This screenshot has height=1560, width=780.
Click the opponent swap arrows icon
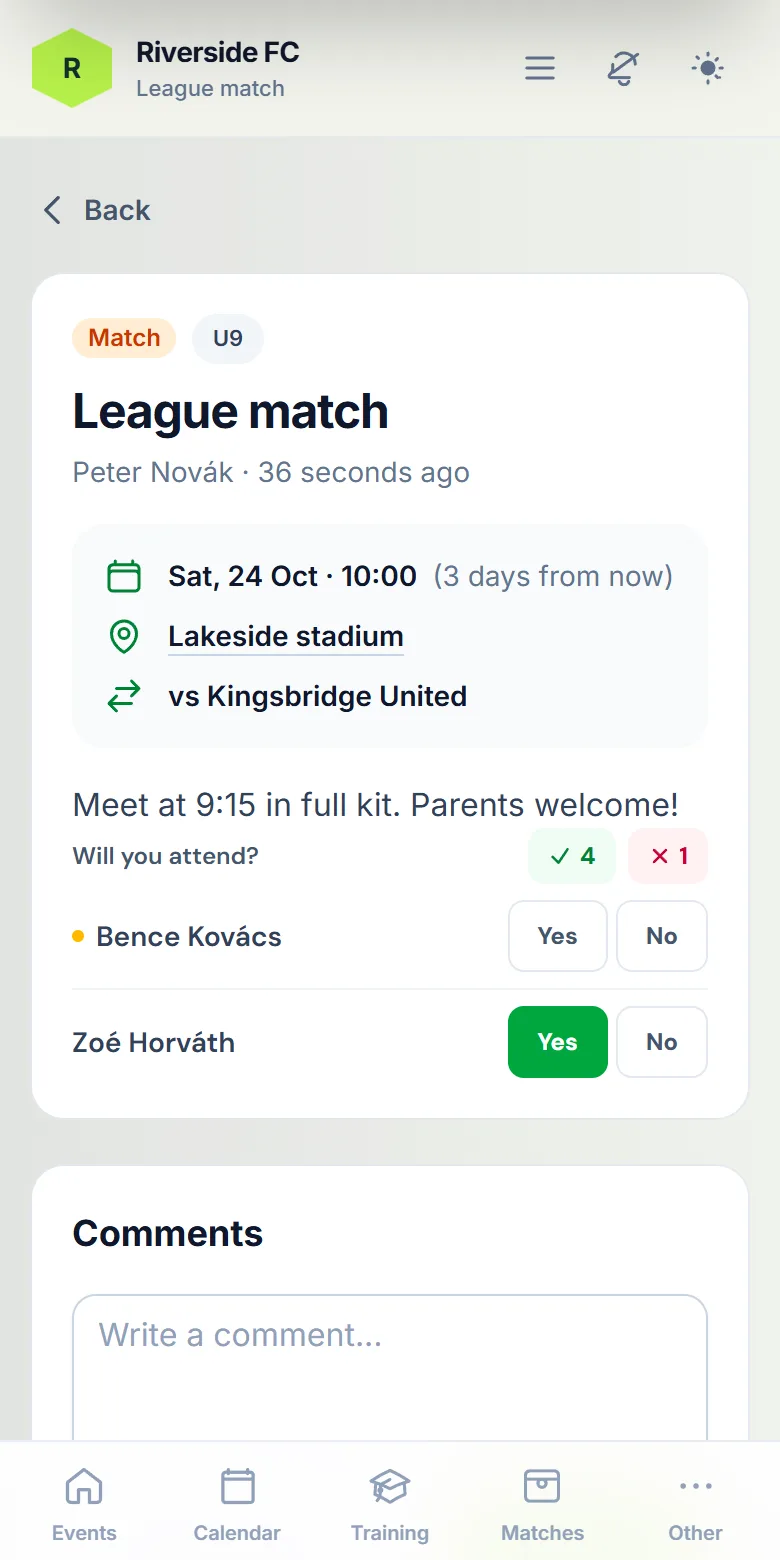point(123,697)
